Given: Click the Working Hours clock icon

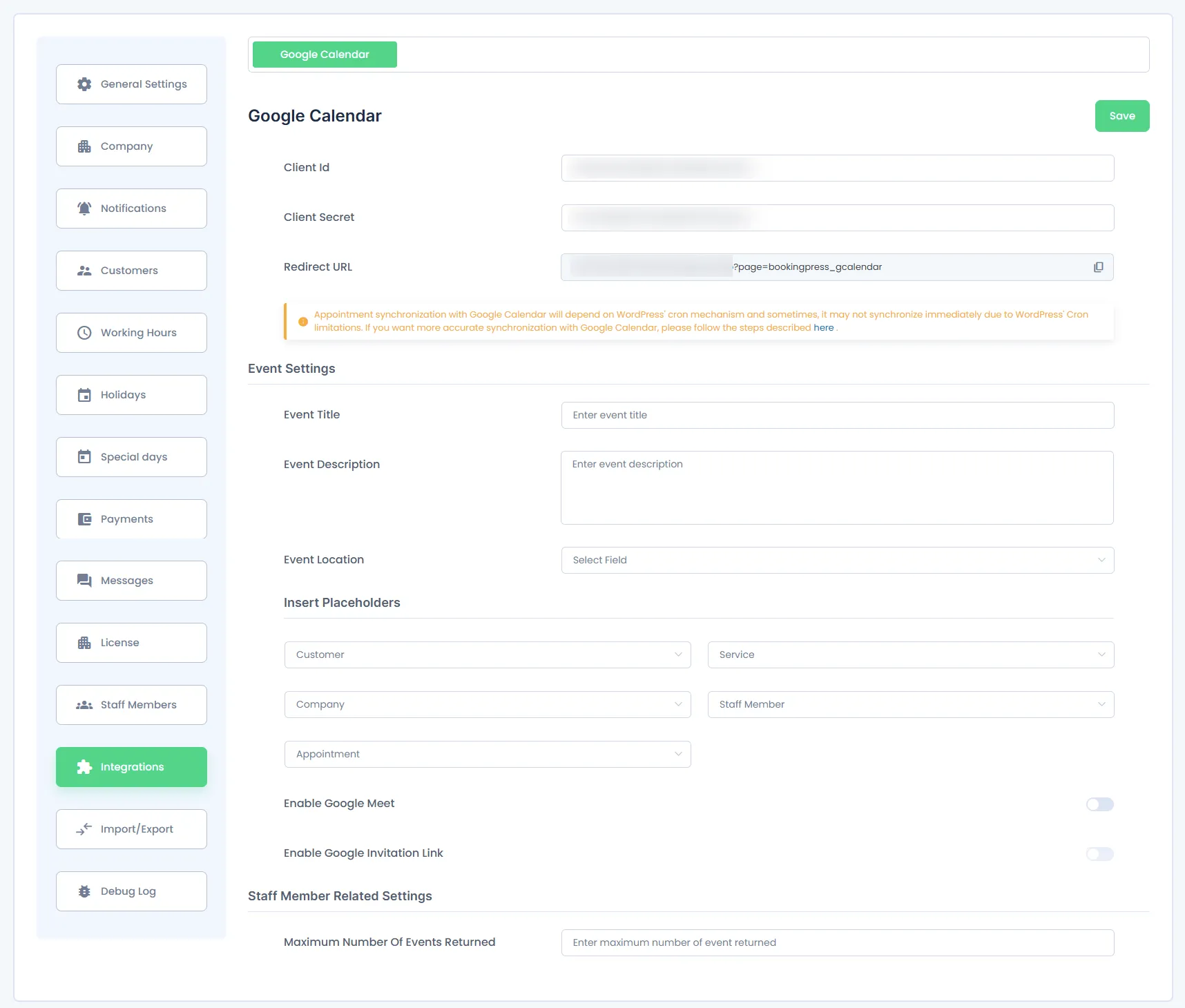Looking at the screenshot, I should 84,333.
